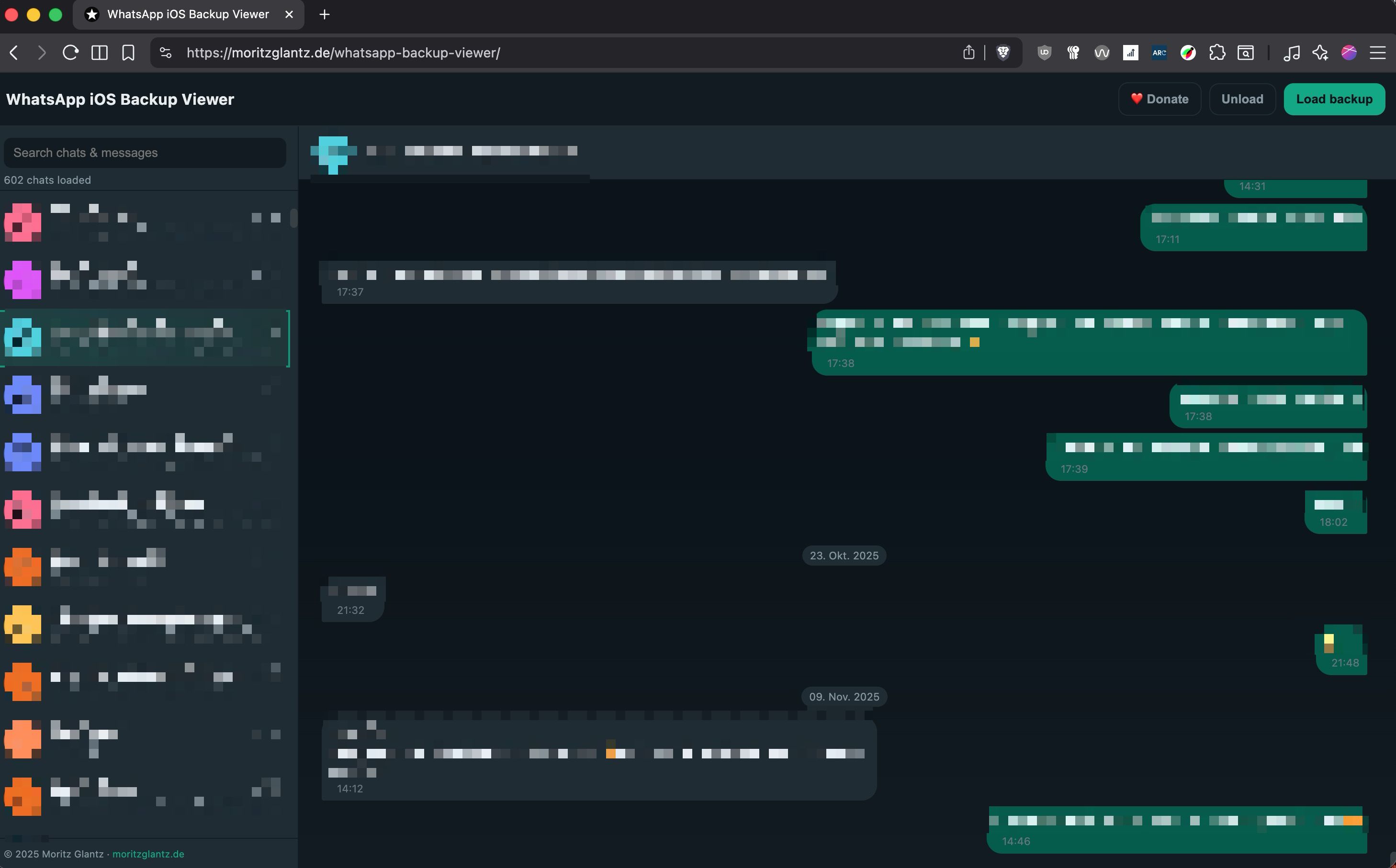Viewport: 1396px width, 868px height.
Task: Click the Load backup button
Action: point(1334,99)
